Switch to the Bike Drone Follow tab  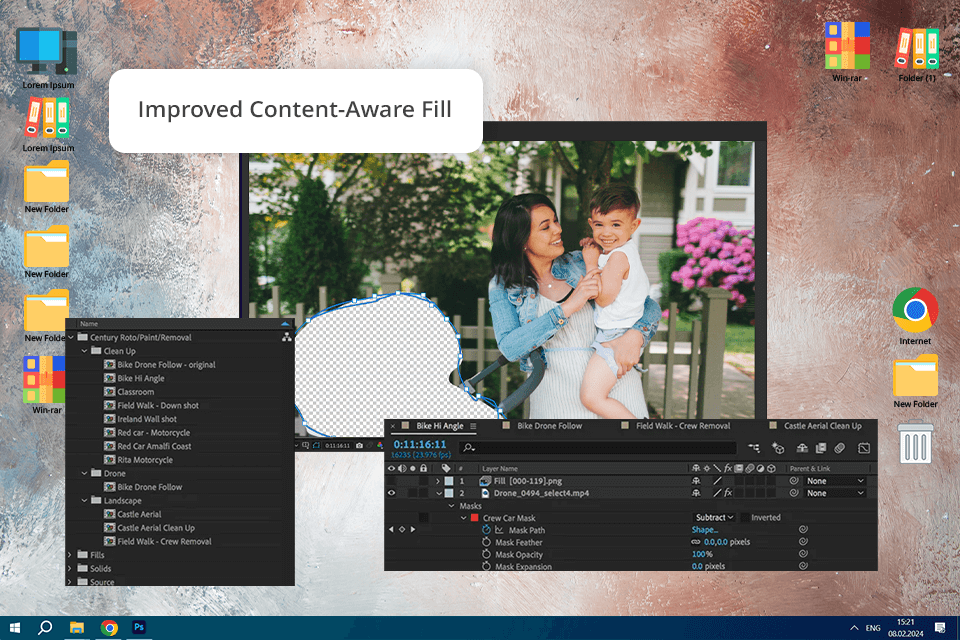pyautogui.click(x=549, y=426)
